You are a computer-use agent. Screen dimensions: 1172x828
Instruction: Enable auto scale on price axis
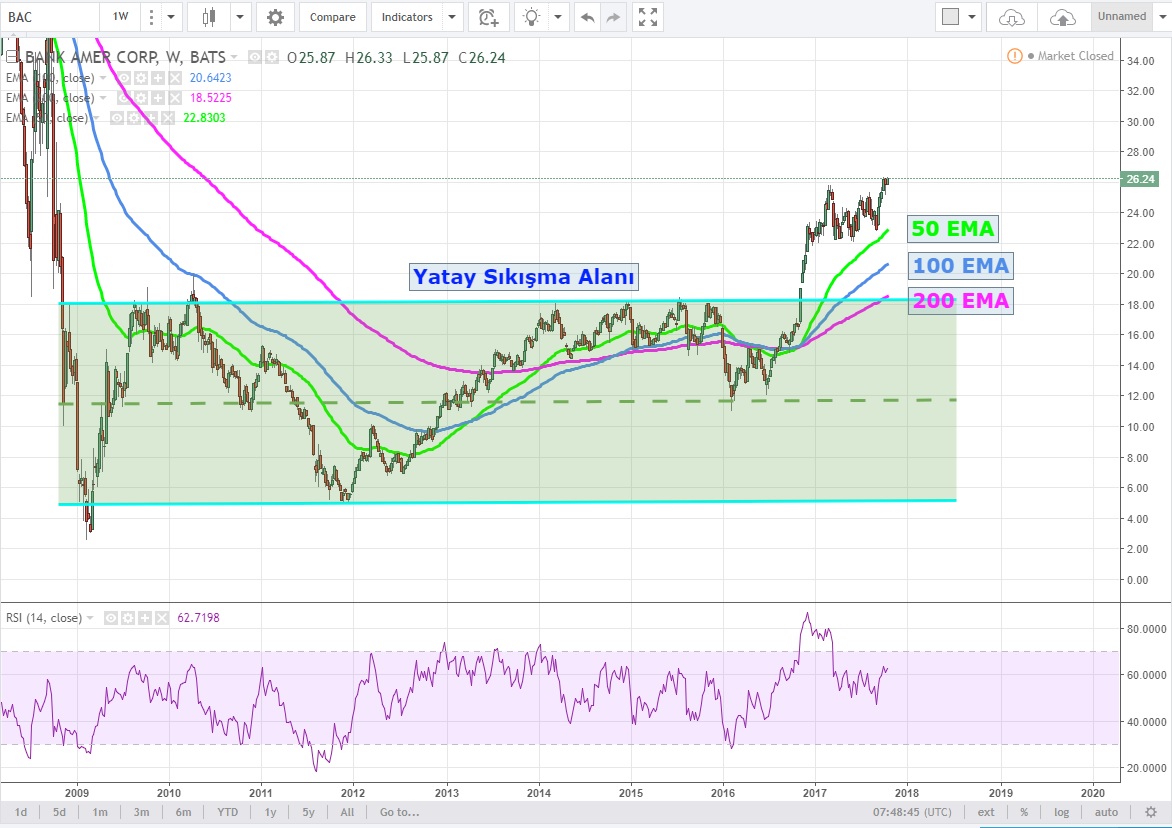pos(1106,812)
